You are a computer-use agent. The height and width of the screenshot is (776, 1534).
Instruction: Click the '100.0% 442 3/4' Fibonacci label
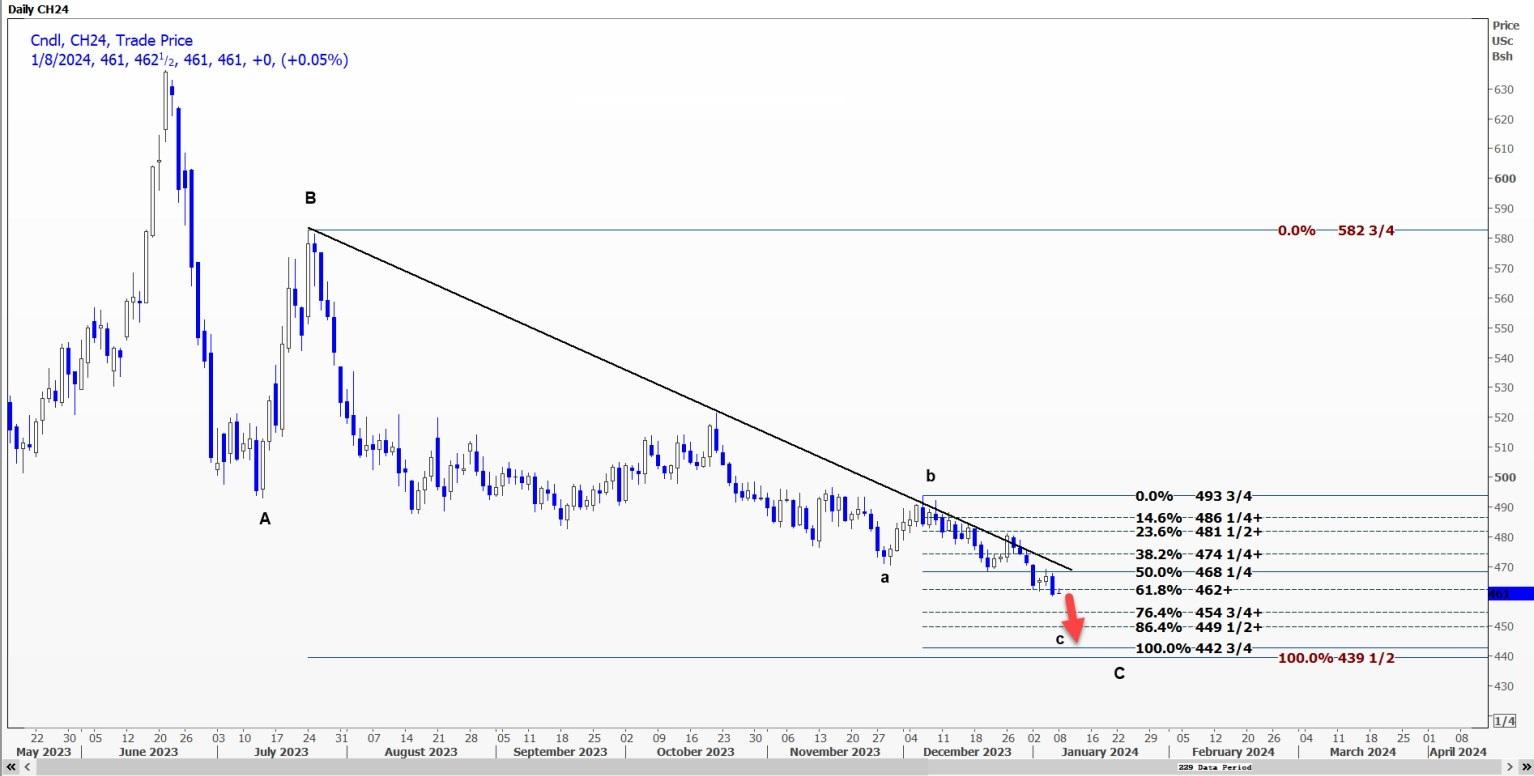pyautogui.click(x=1194, y=648)
